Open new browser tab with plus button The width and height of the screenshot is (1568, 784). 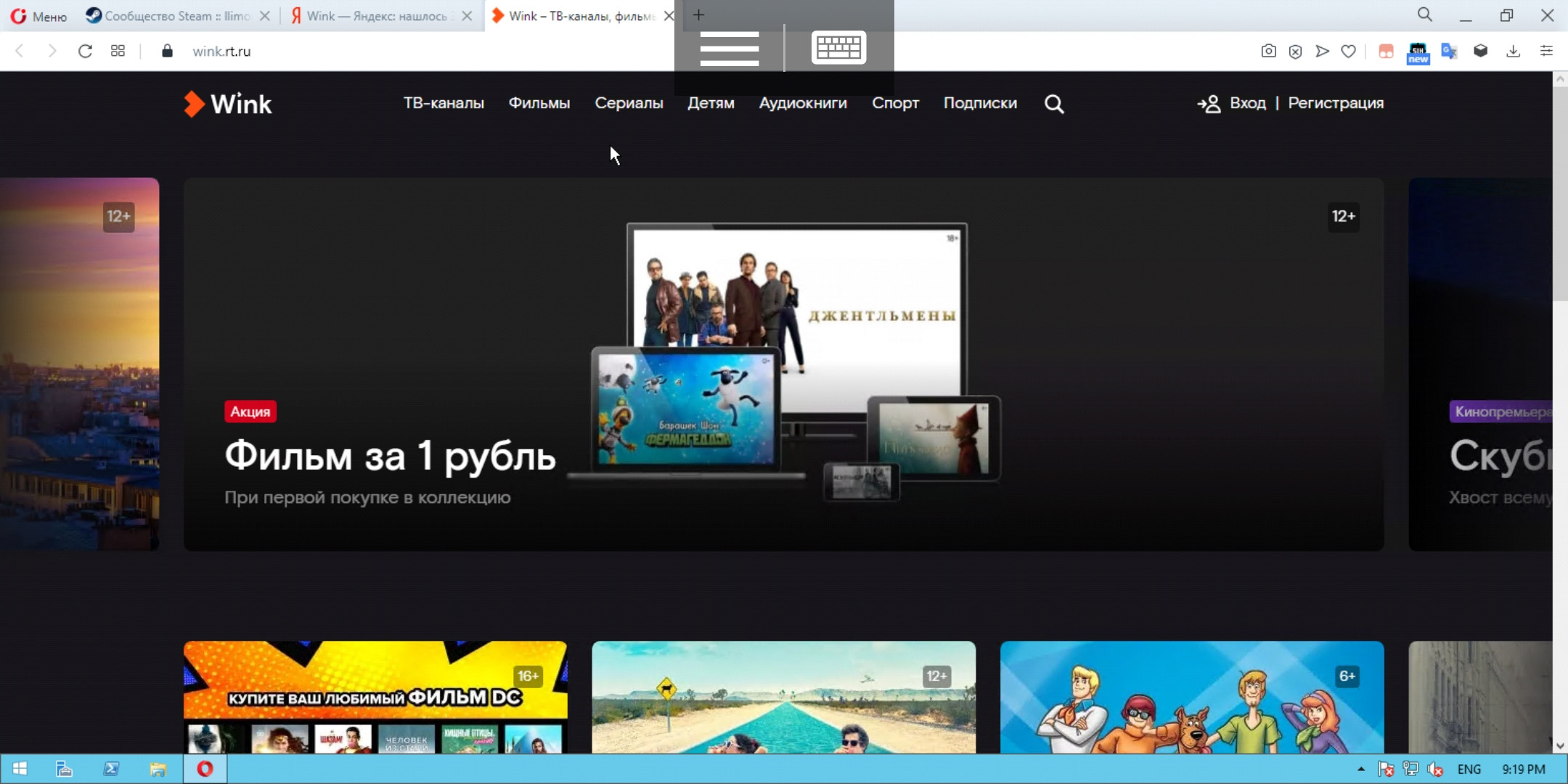(x=698, y=15)
